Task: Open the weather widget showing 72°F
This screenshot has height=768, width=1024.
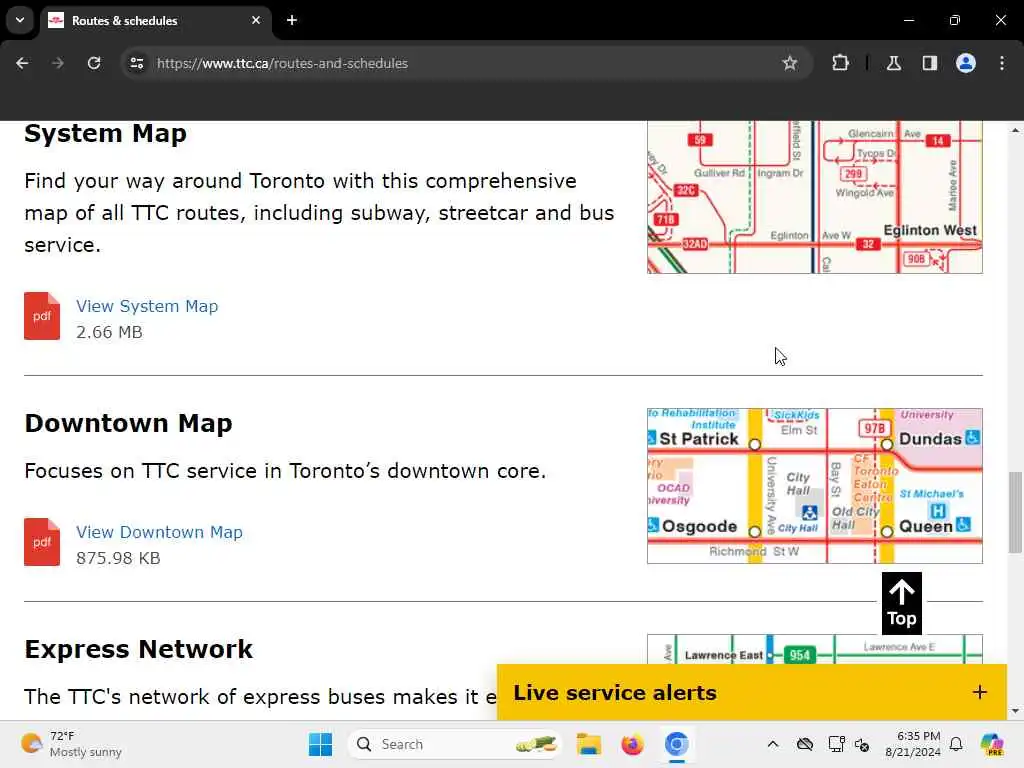Action: (71, 744)
